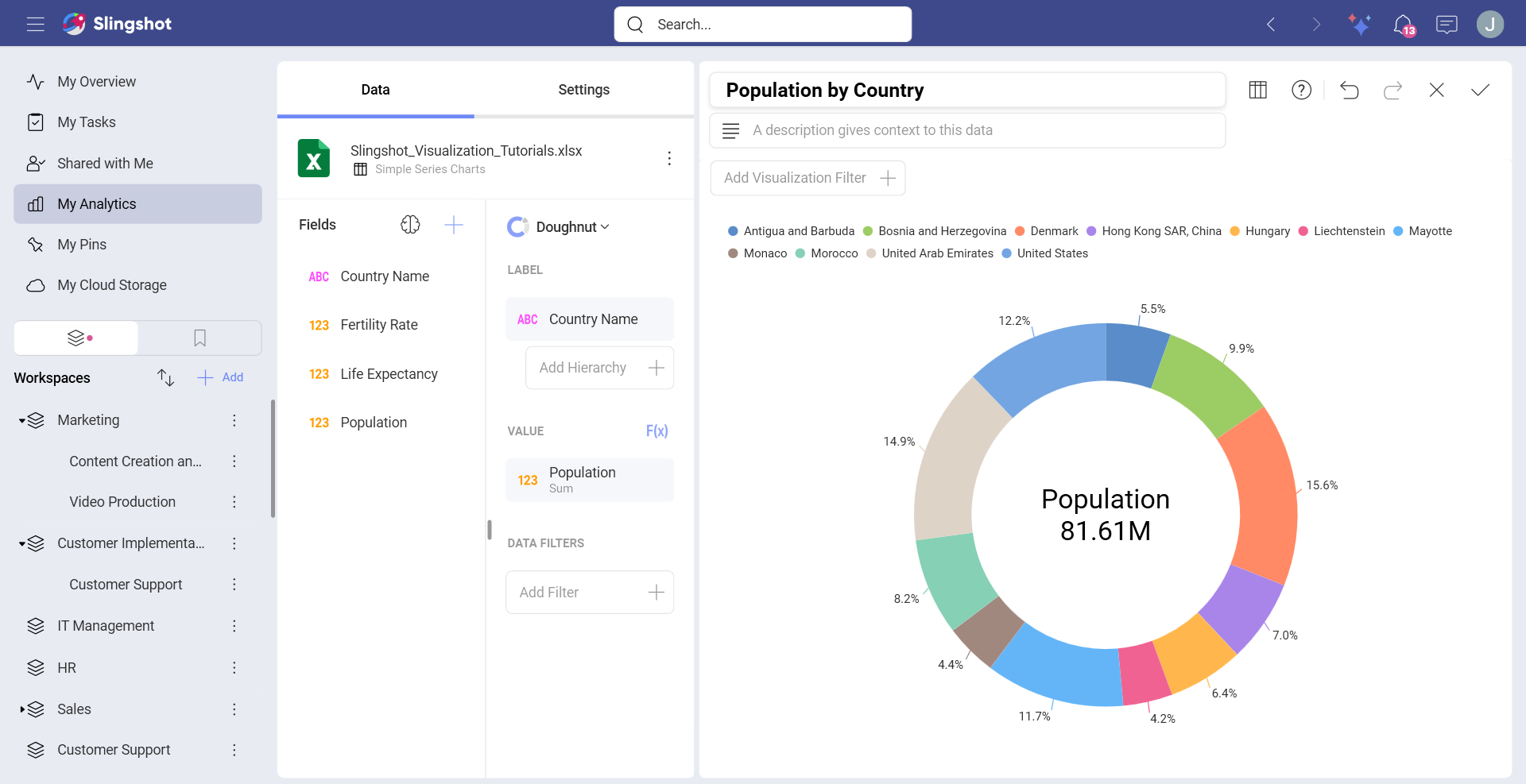Click the search box

tap(763, 25)
